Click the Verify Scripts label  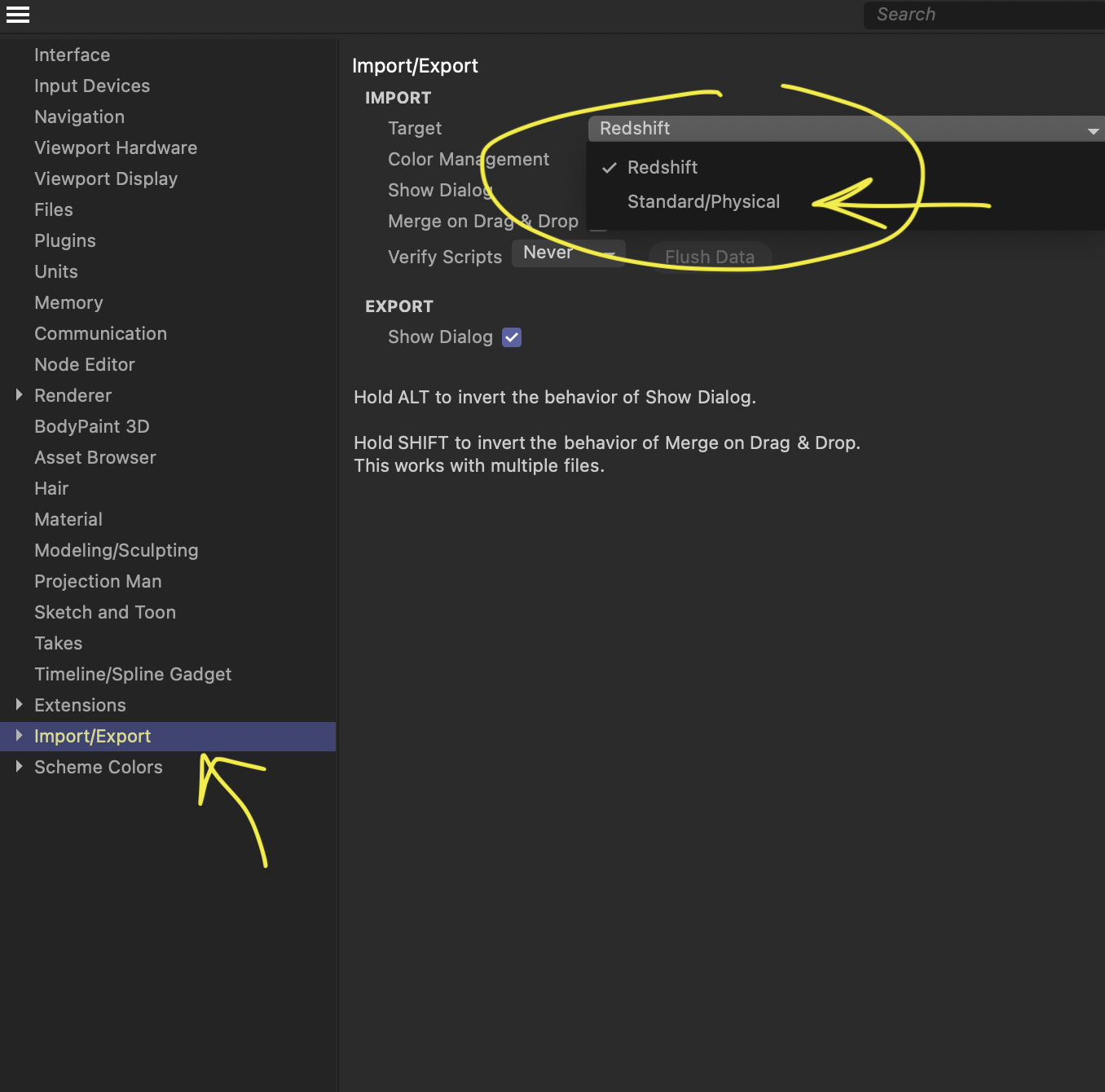(445, 257)
